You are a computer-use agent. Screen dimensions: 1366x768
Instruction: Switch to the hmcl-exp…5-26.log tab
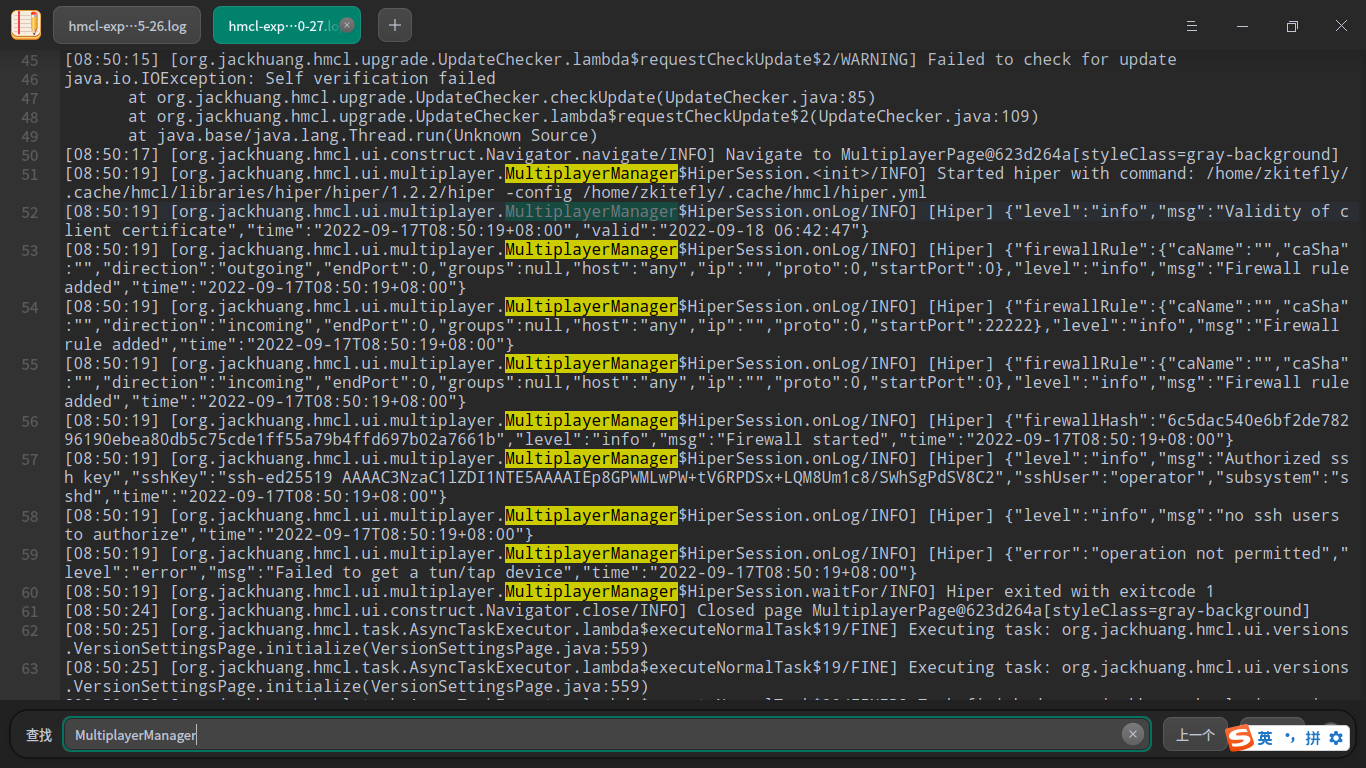[x=127, y=25]
